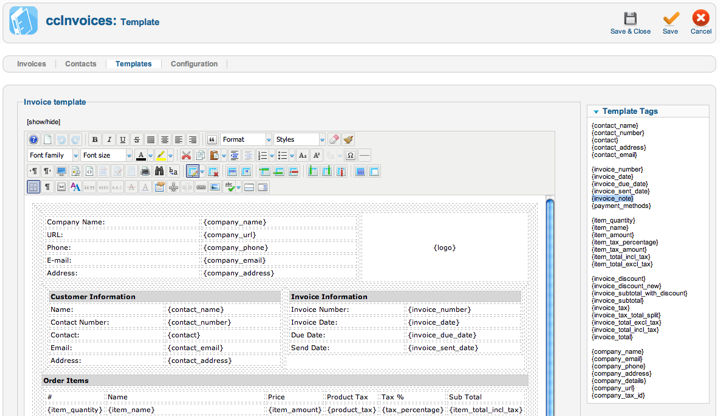Open the Configuration tab
Screen dimensions: 720x416
coord(194,64)
